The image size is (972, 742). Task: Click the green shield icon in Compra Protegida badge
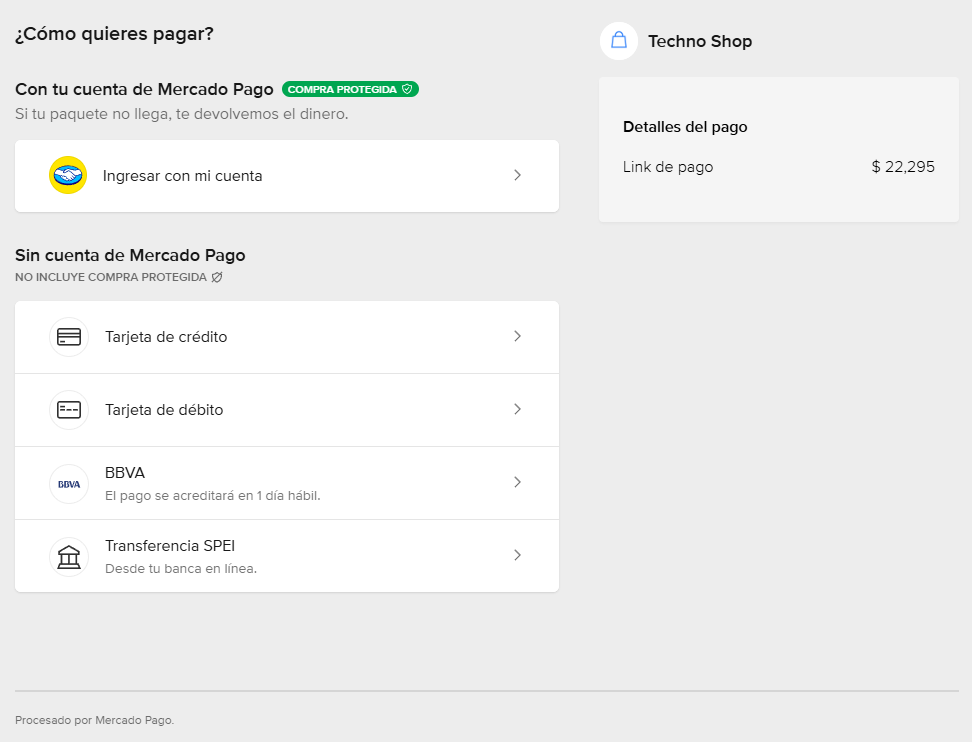pos(407,89)
